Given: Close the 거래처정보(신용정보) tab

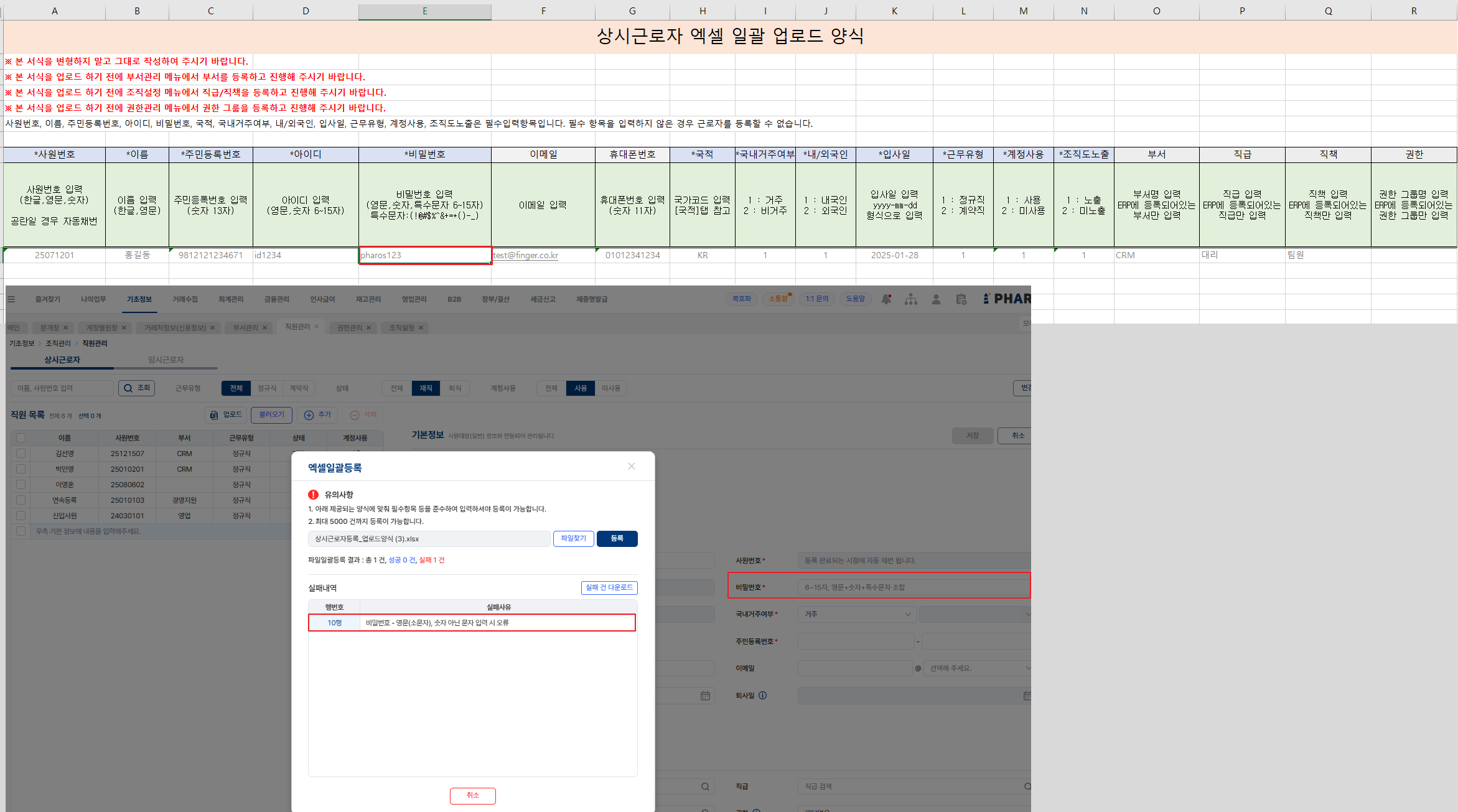Looking at the screenshot, I should pyautogui.click(x=212, y=328).
